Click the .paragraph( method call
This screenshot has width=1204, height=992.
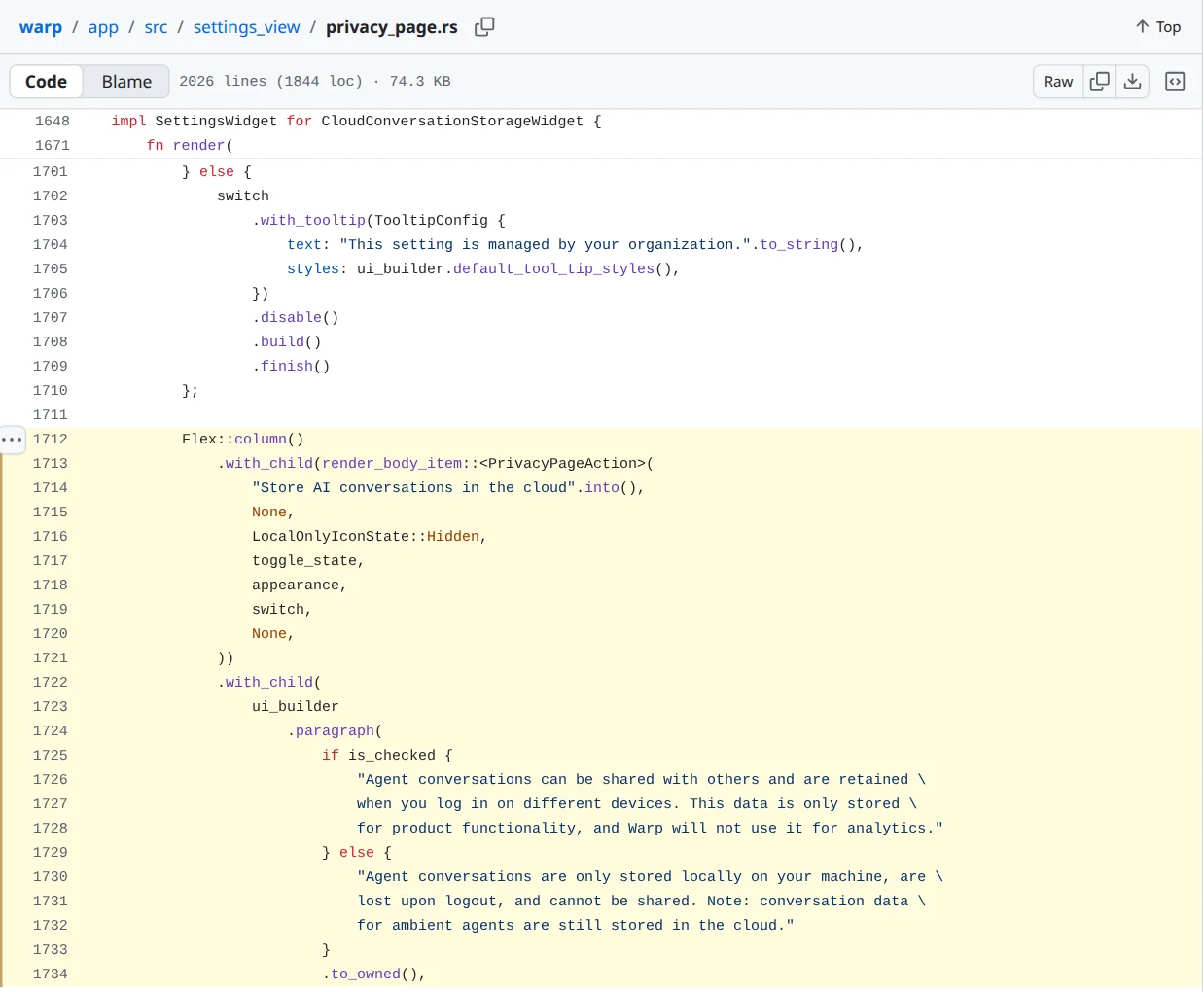tap(335, 731)
